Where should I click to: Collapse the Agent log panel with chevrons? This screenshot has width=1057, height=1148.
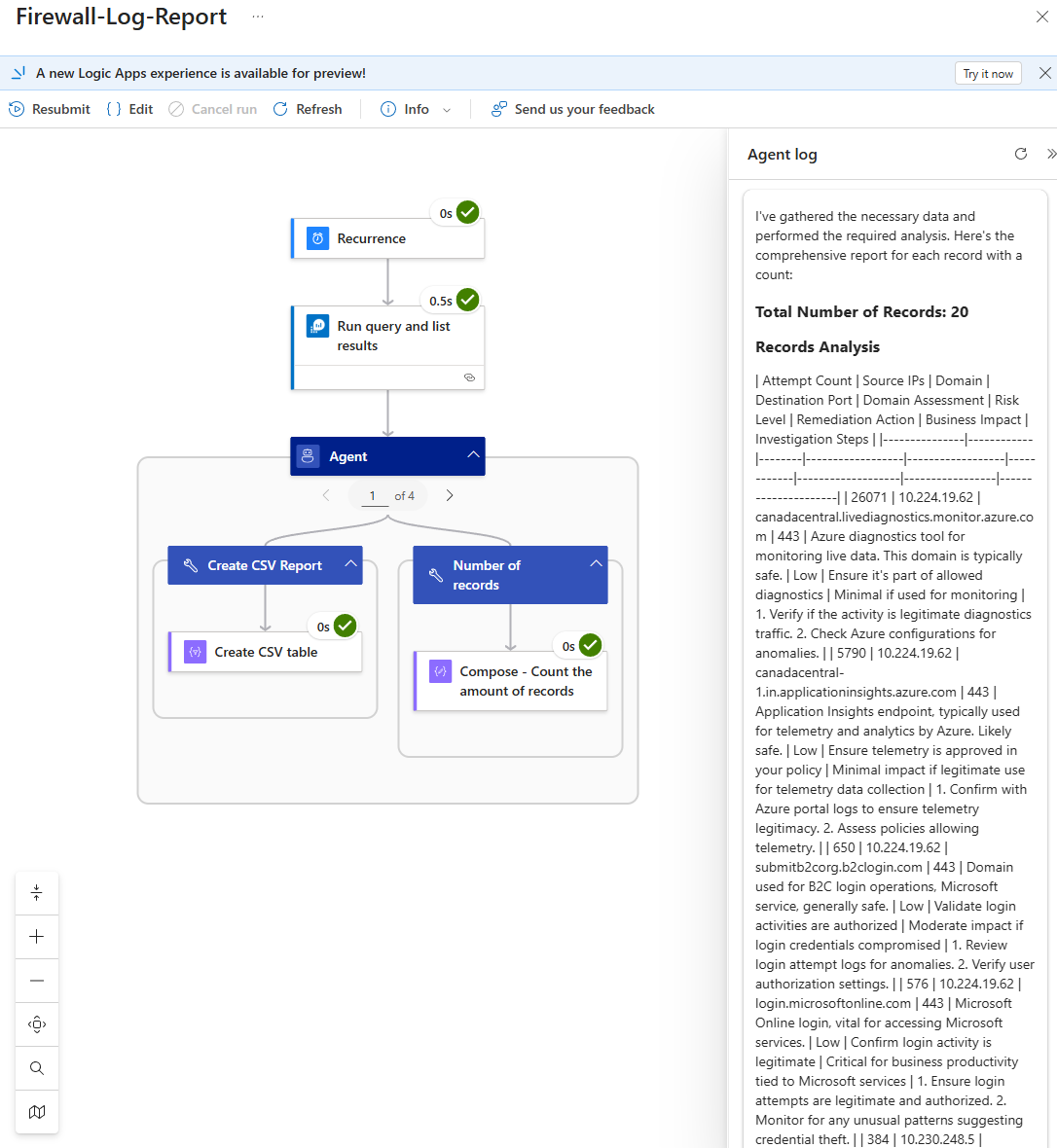coord(1050,154)
